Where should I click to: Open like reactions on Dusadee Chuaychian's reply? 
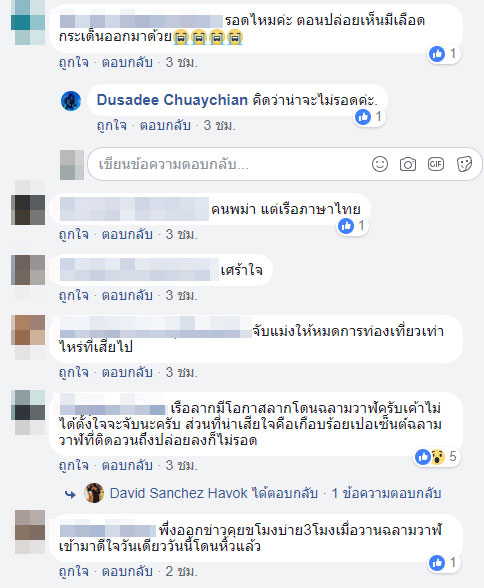369,117
